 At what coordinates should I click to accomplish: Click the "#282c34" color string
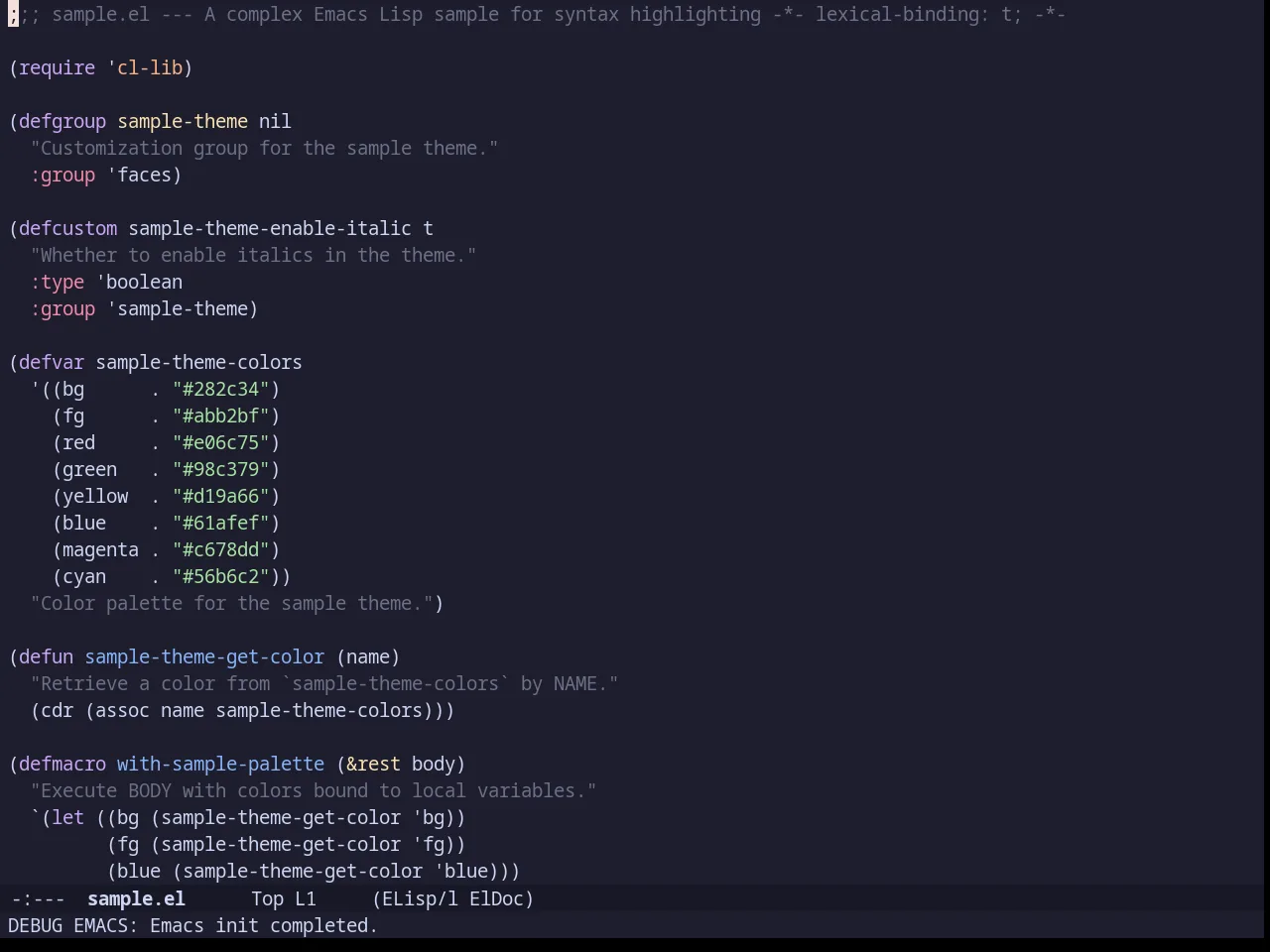tap(220, 389)
